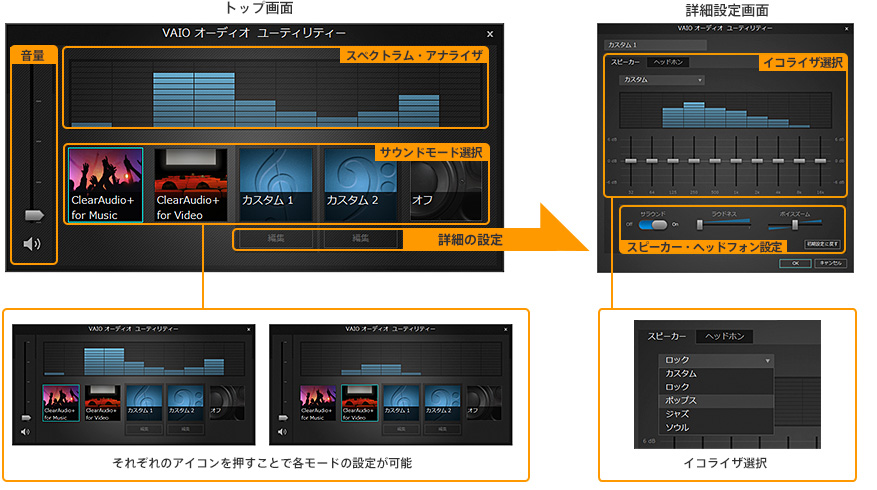The height and width of the screenshot is (490, 877).
Task: Click speaker mute icon in small window with Video highlighted
Action: tap(282, 432)
